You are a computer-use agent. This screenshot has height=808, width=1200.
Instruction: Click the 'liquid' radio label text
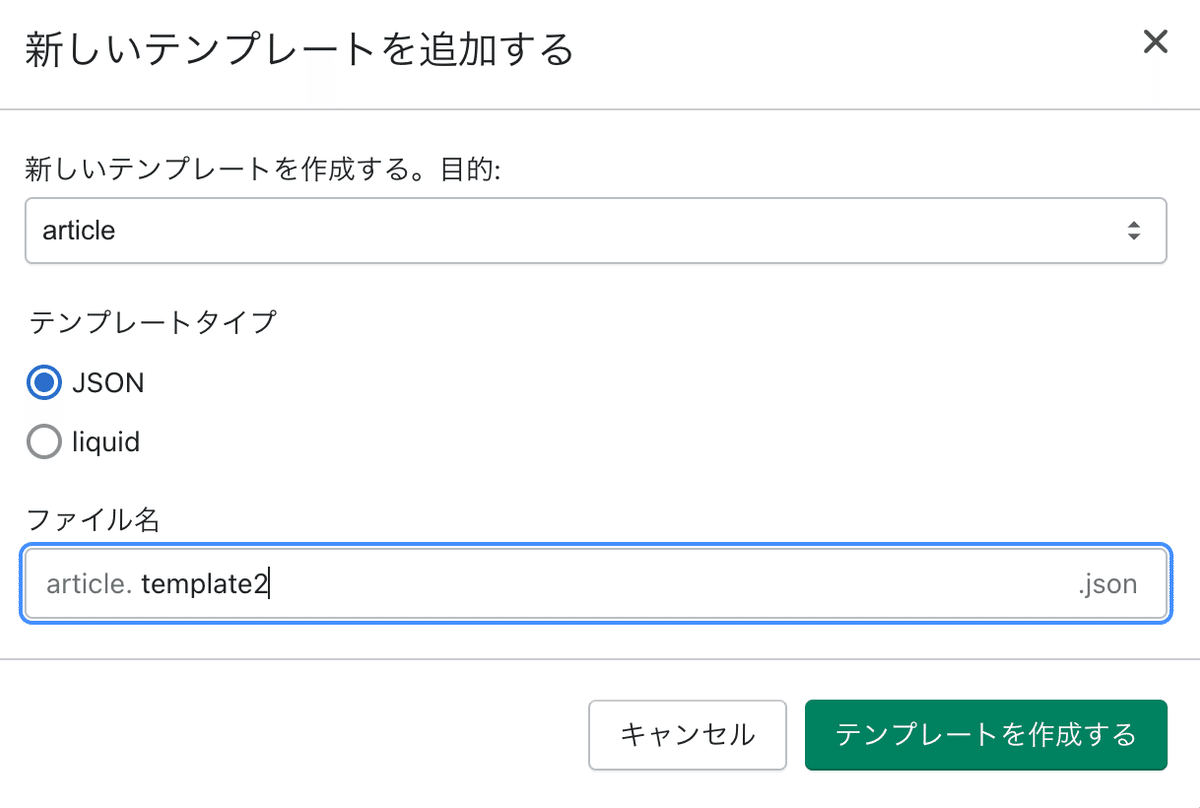[105, 442]
